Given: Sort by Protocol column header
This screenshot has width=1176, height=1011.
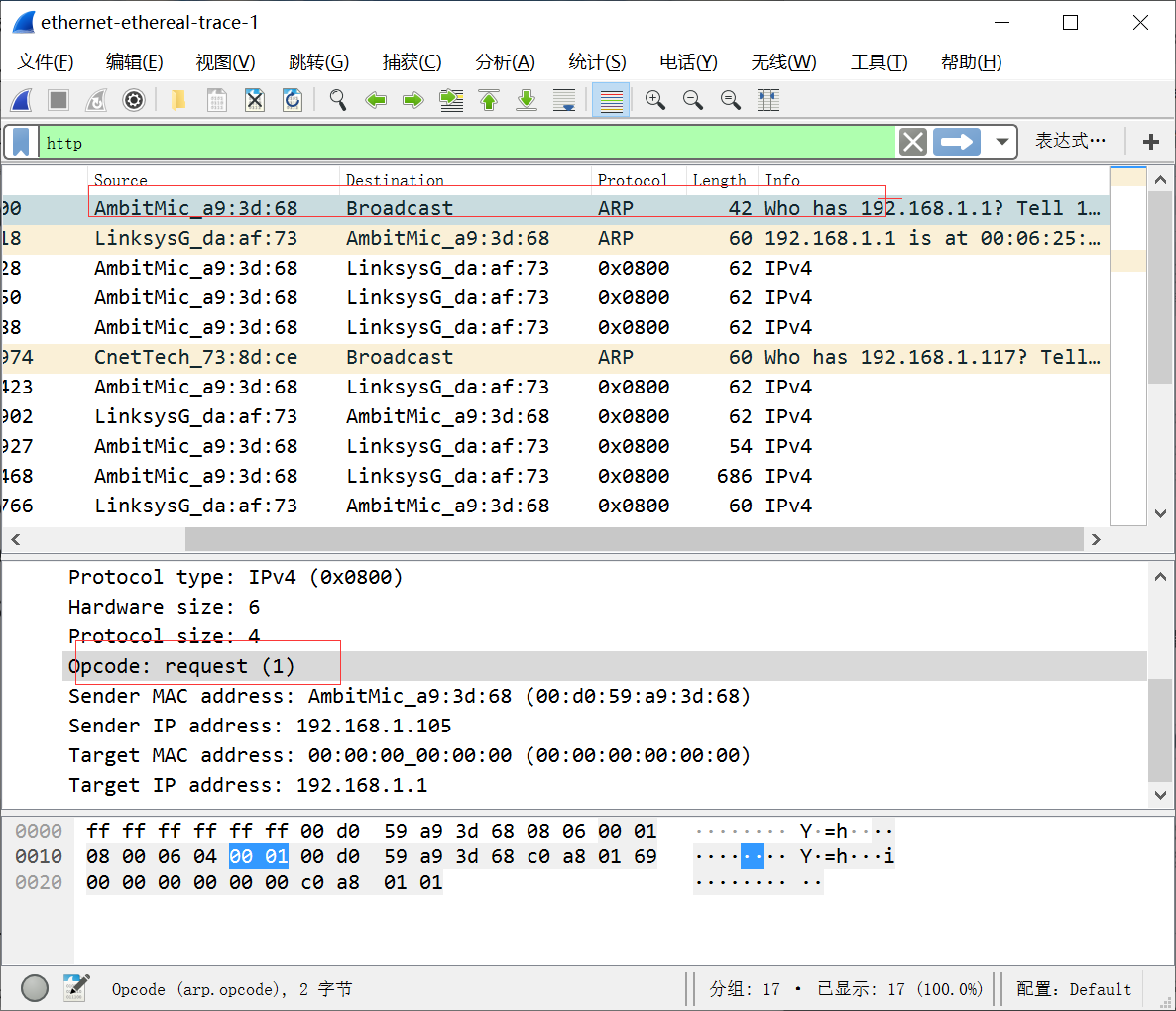Looking at the screenshot, I should [x=639, y=179].
